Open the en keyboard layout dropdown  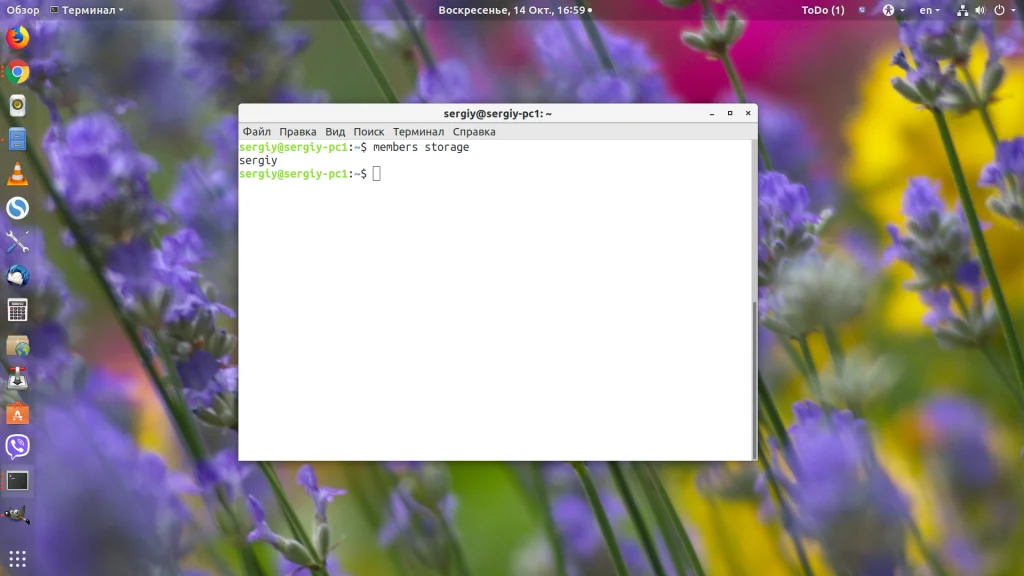tap(929, 10)
